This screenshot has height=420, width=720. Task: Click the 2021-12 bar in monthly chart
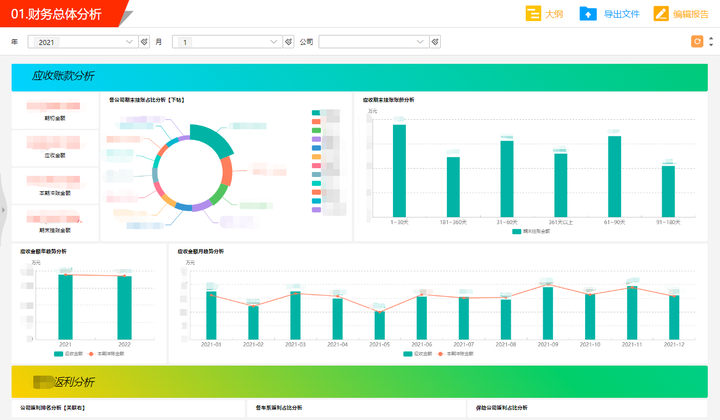click(x=674, y=317)
